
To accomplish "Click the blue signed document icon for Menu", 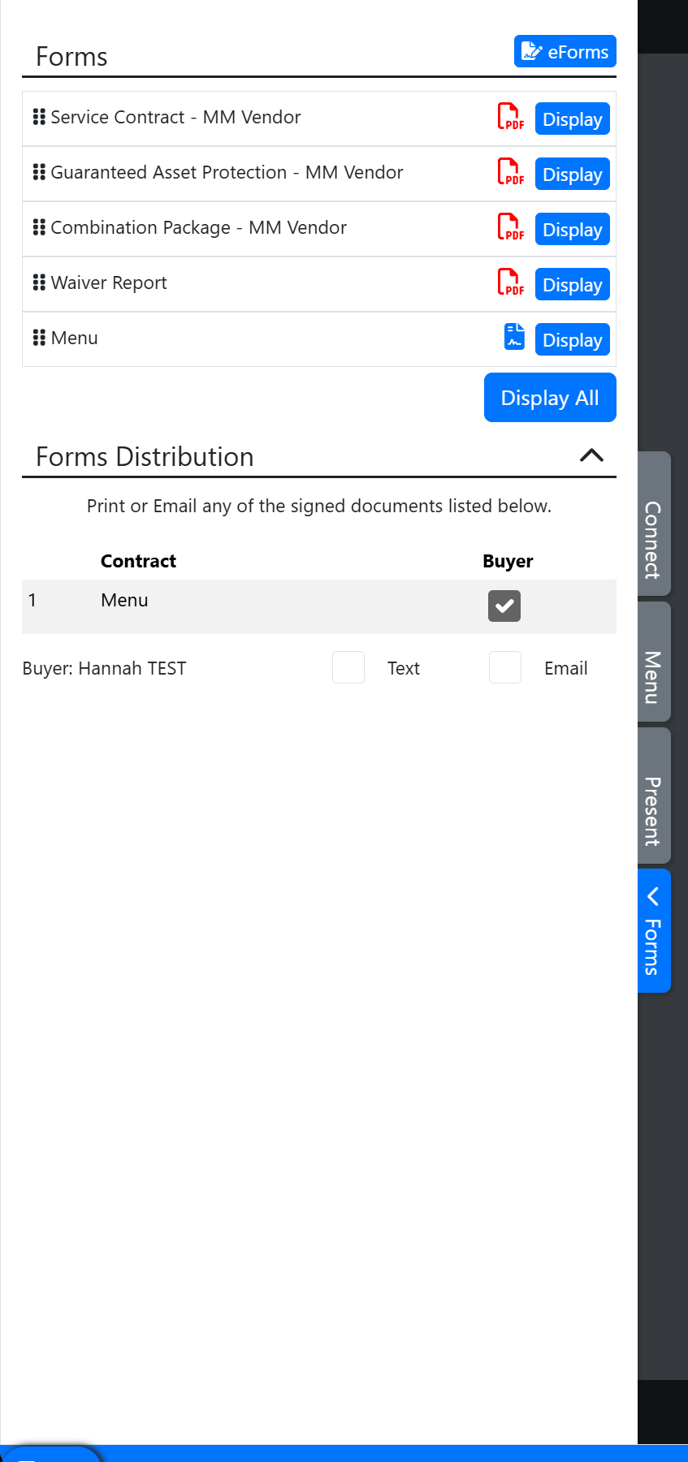I will point(514,337).
